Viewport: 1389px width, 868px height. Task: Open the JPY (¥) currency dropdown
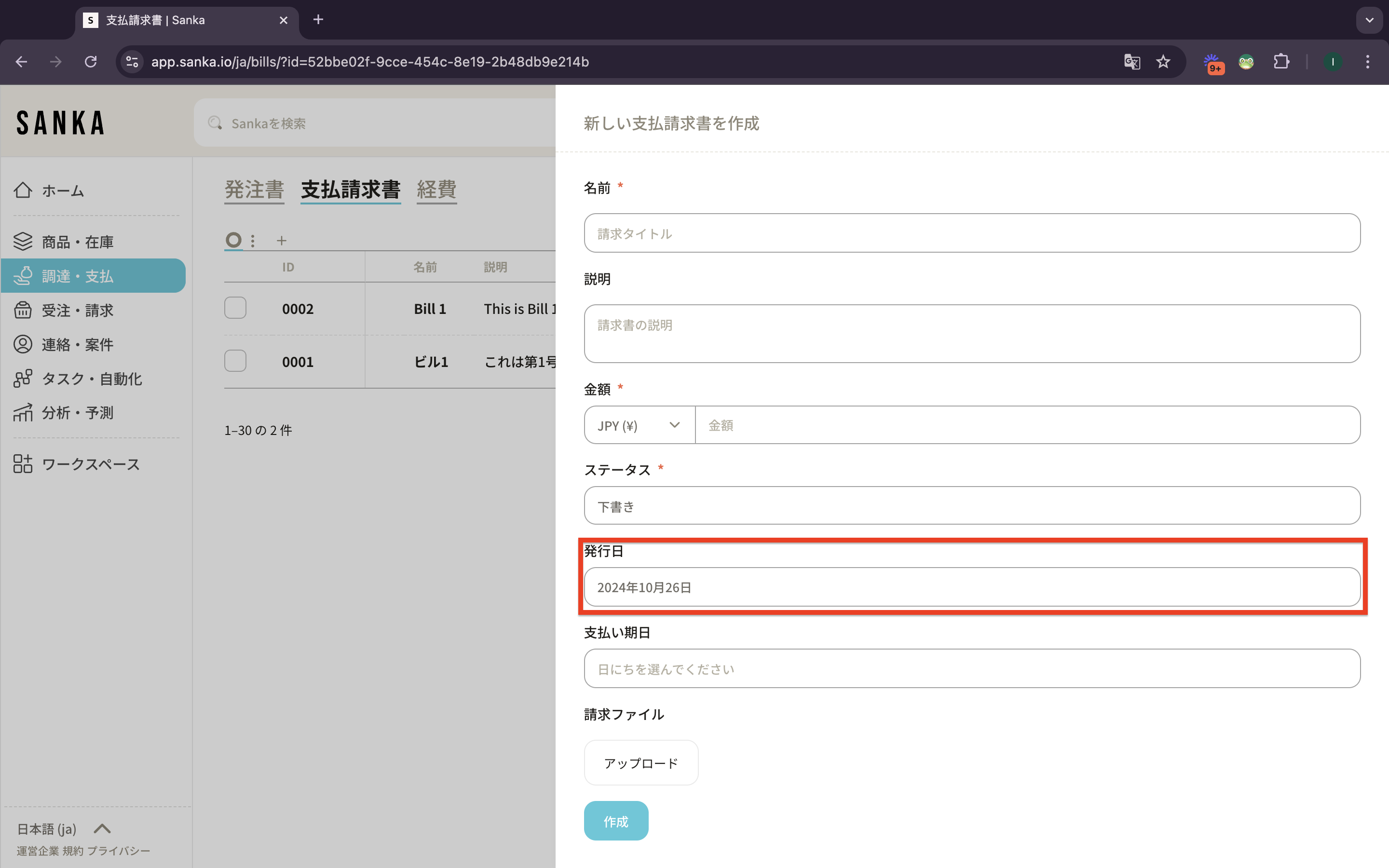tap(639, 425)
